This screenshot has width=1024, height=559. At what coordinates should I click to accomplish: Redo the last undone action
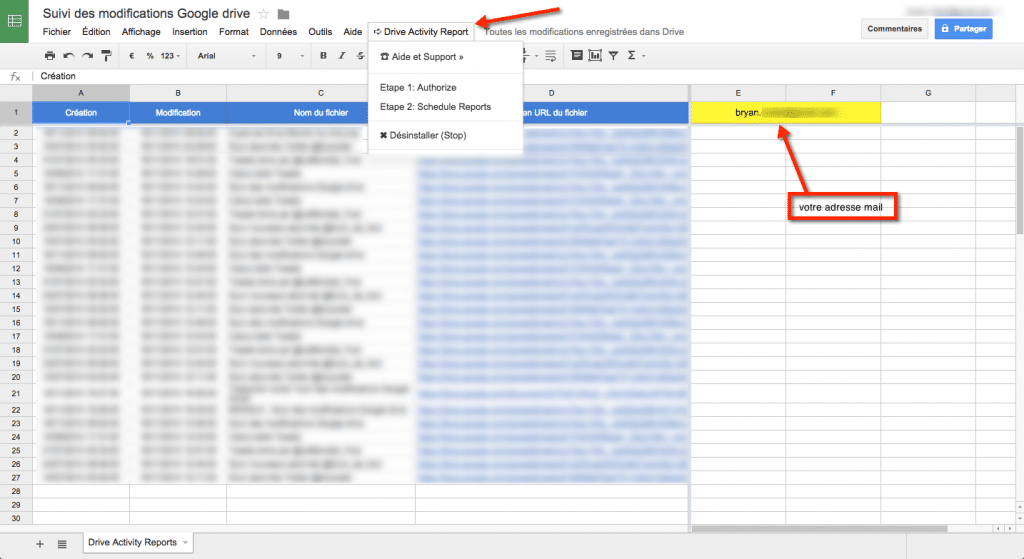tap(87, 56)
